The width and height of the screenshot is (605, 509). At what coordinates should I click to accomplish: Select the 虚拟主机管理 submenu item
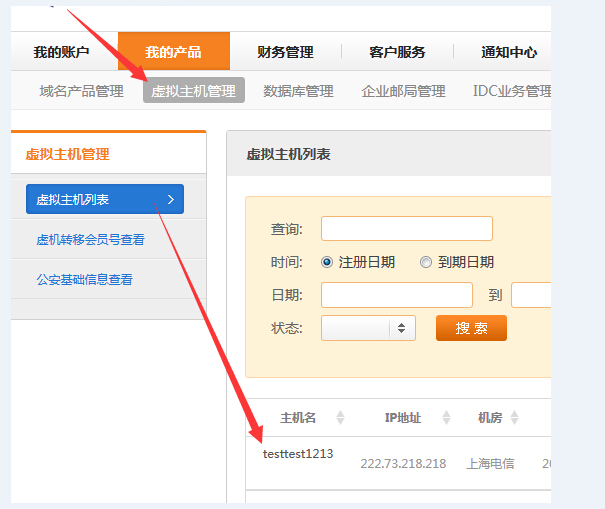194,91
